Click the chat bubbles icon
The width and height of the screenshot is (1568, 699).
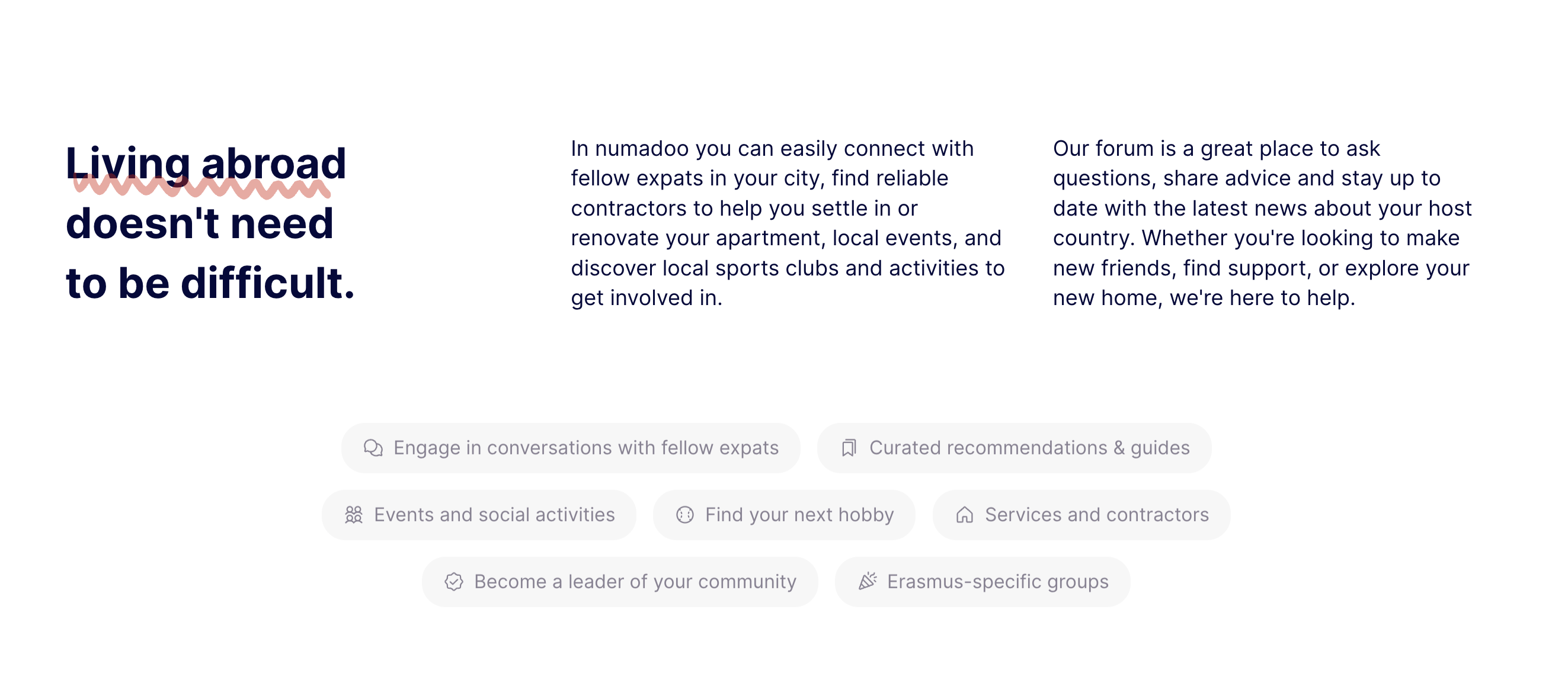click(373, 448)
